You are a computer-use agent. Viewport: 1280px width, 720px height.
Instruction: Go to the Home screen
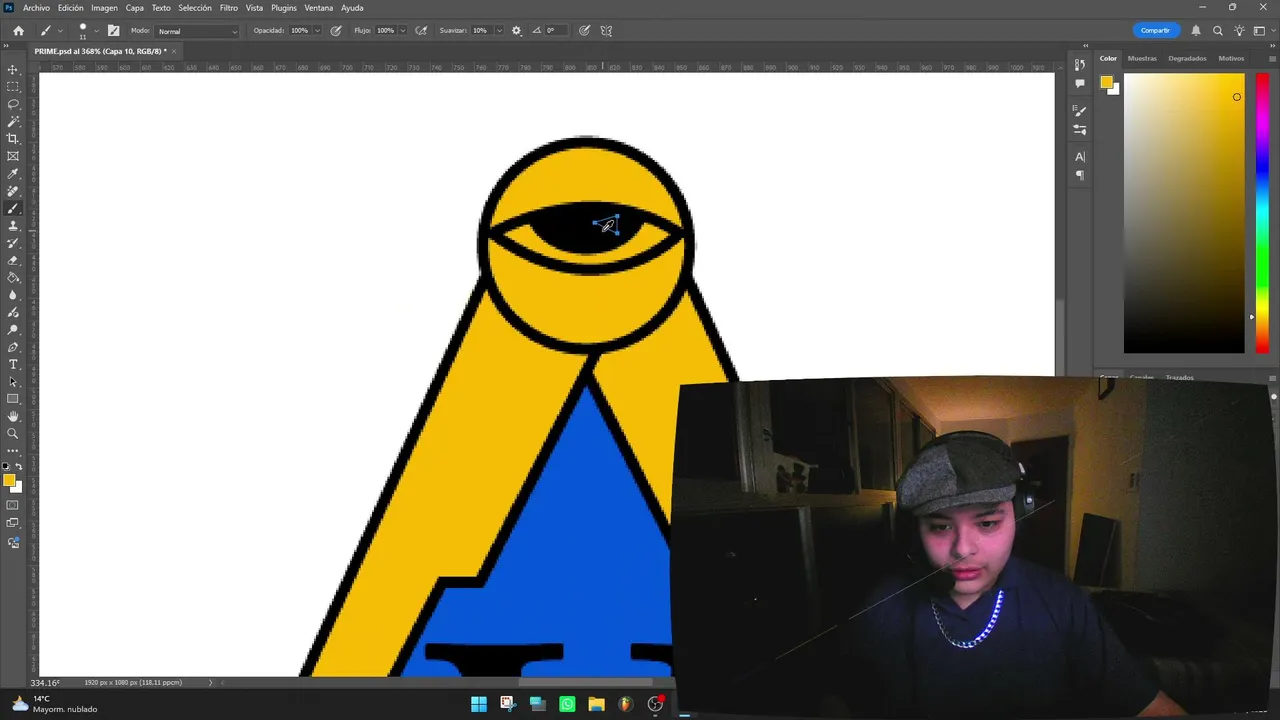click(x=18, y=31)
